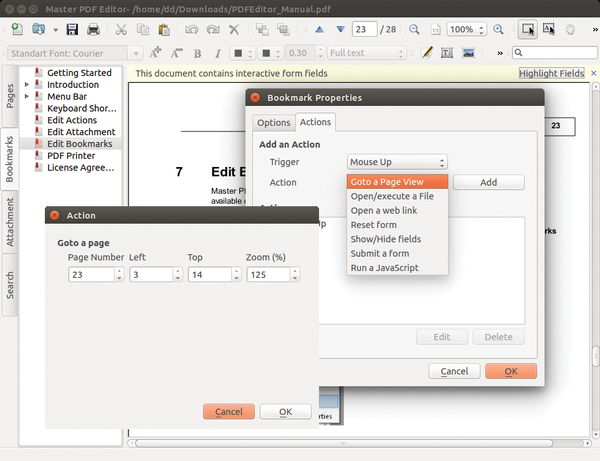The image size is (600, 461).
Task: Toggle the Highlight Fields button
Action: pyautogui.click(x=551, y=73)
